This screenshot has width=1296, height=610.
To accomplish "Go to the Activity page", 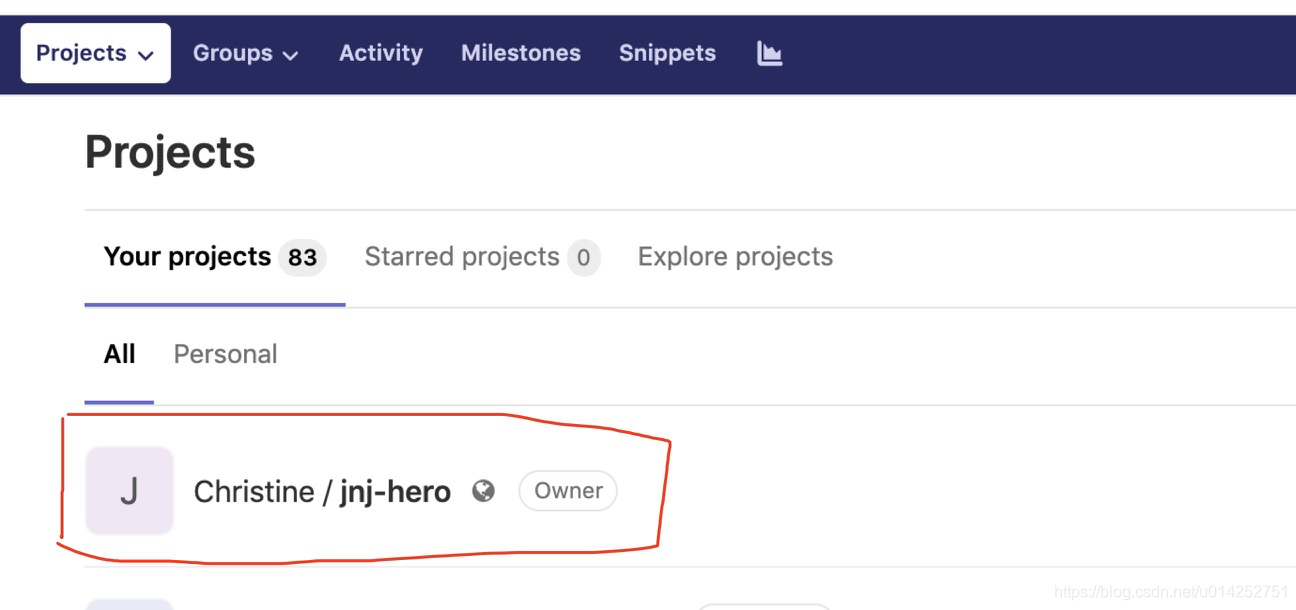I will (x=381, y=53).
